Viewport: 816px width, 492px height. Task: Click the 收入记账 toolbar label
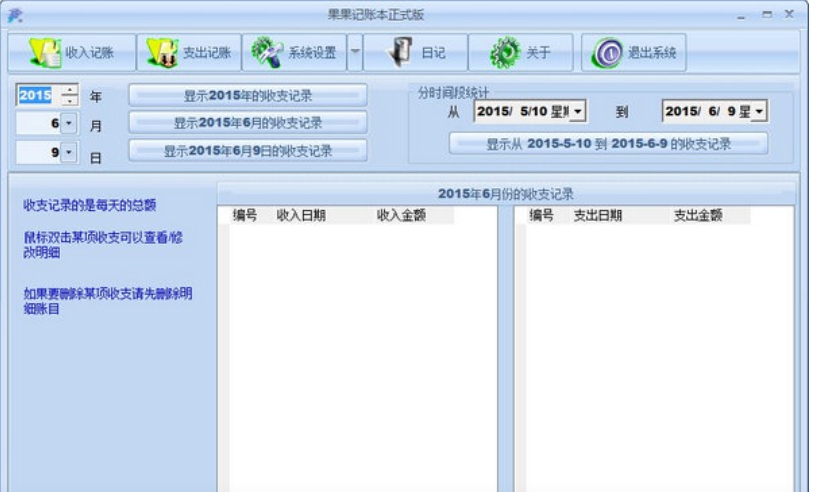point(90,53)
